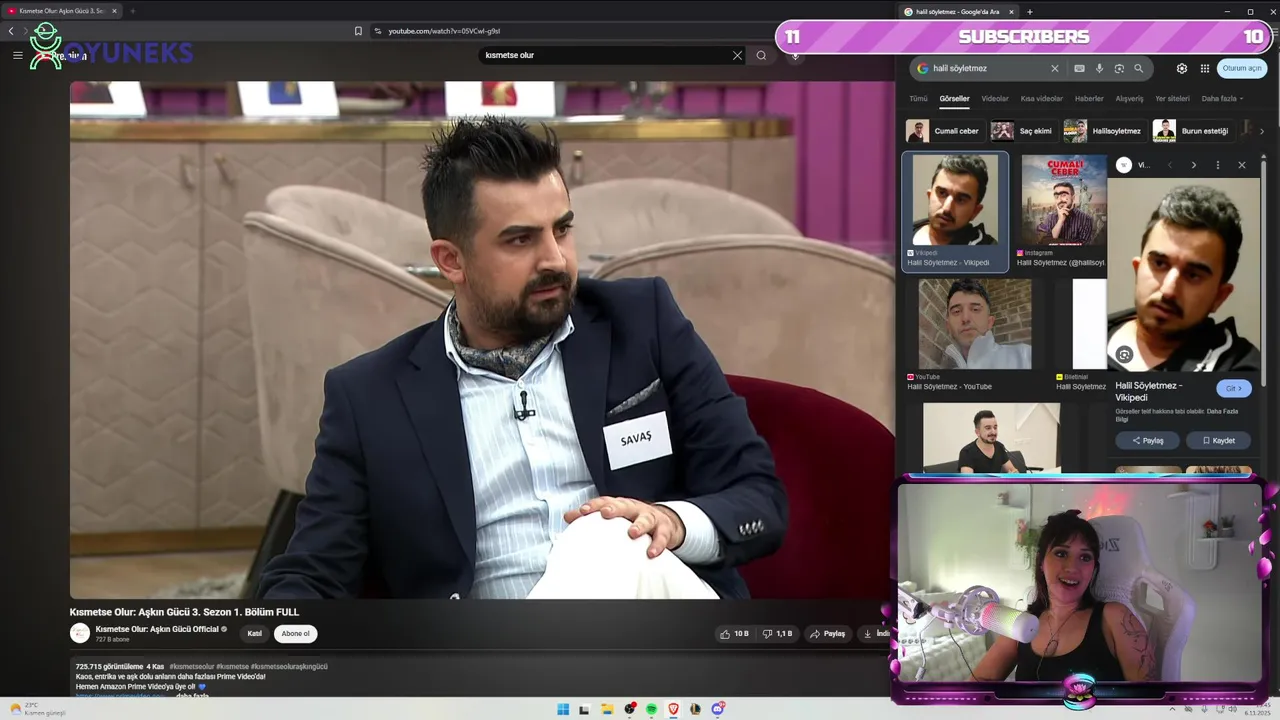Click the preview panel Paylaş button

tap(1147, 441)
